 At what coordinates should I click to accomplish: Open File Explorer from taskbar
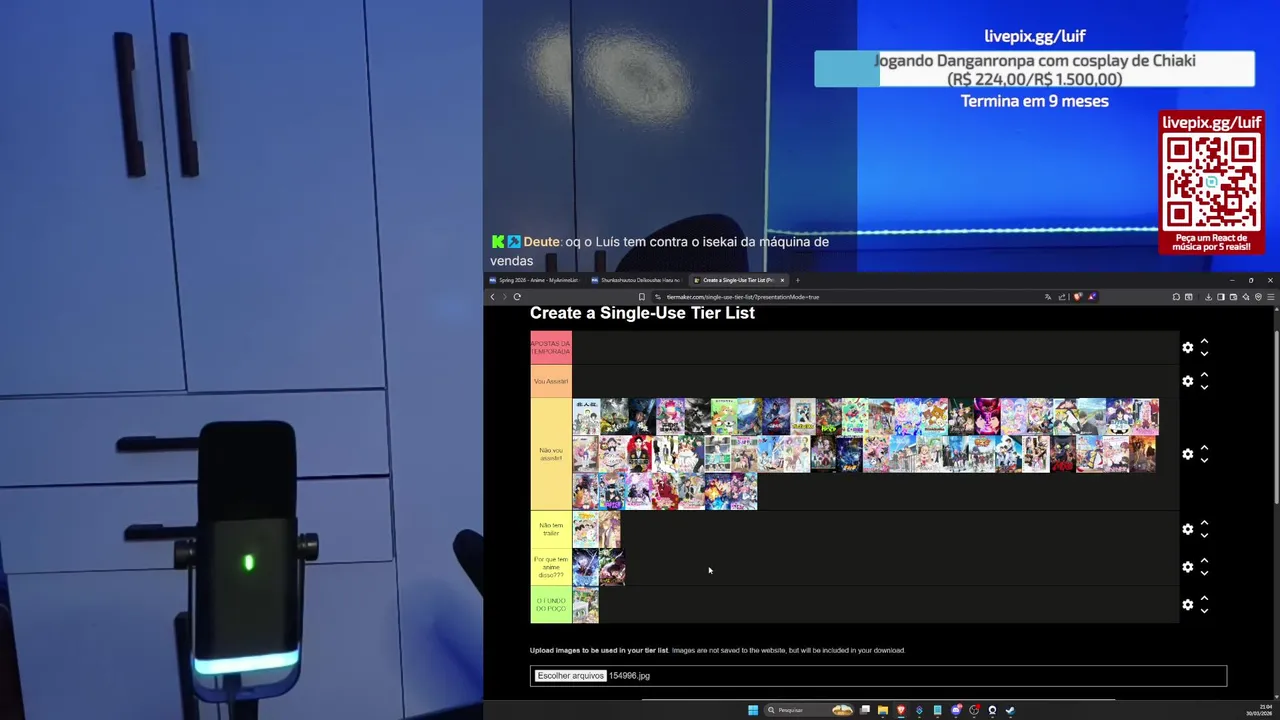point(883,710)
